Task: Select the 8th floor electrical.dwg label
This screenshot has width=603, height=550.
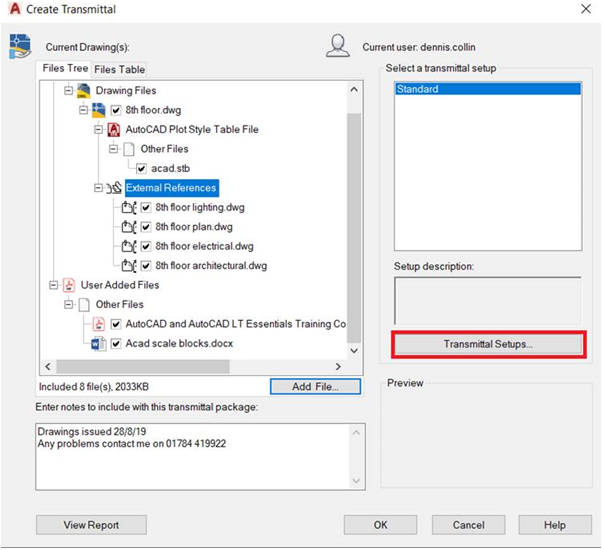Action: tap(204, 246)
